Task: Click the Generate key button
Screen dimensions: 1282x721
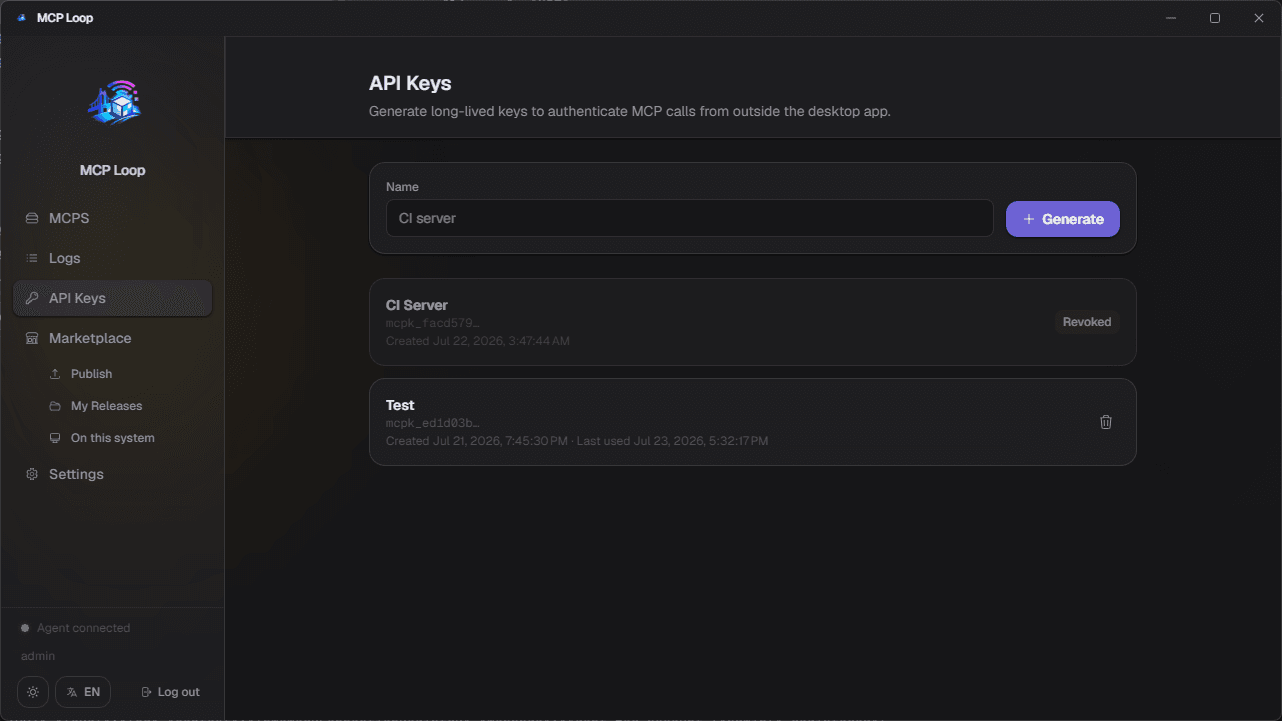Action: coord(1063,219)
